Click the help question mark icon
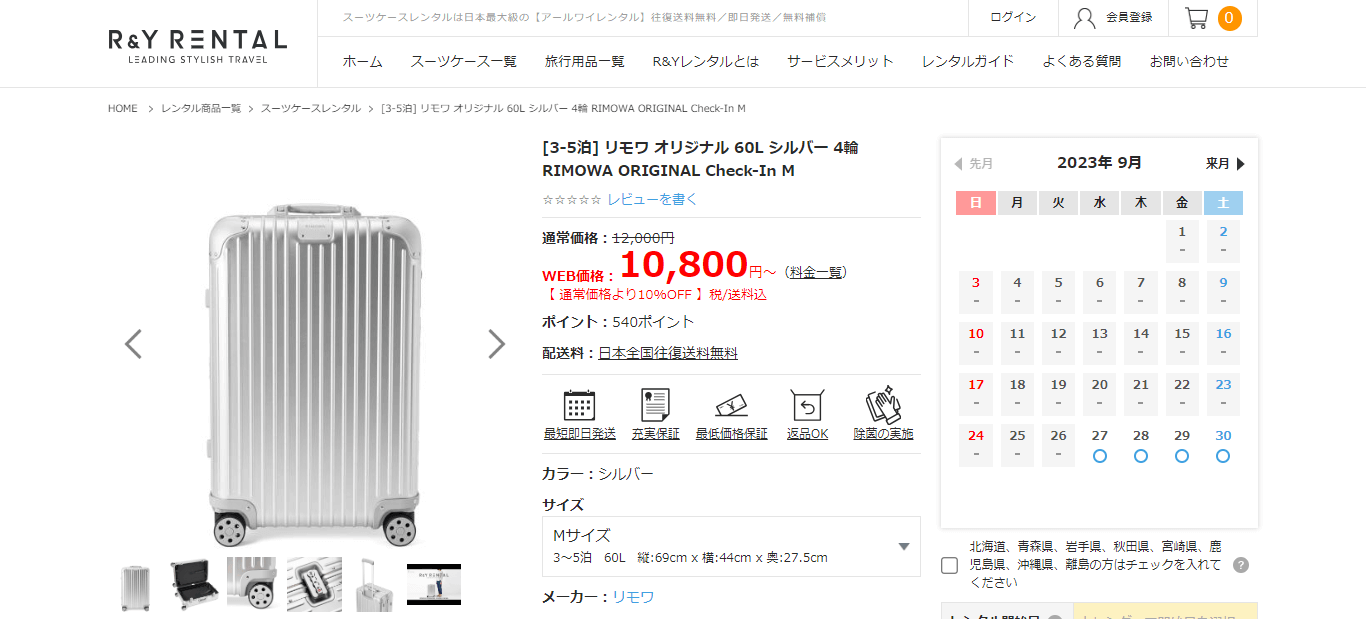 (1241, 565)
